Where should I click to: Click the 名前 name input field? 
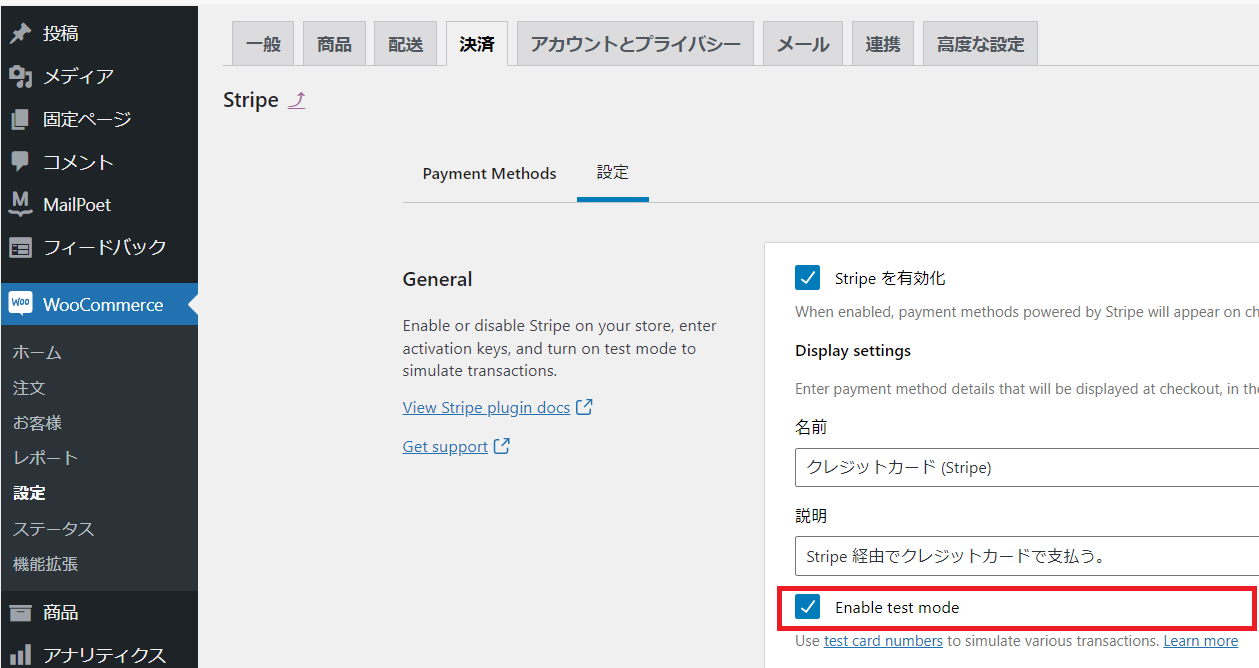point(1020,467)
